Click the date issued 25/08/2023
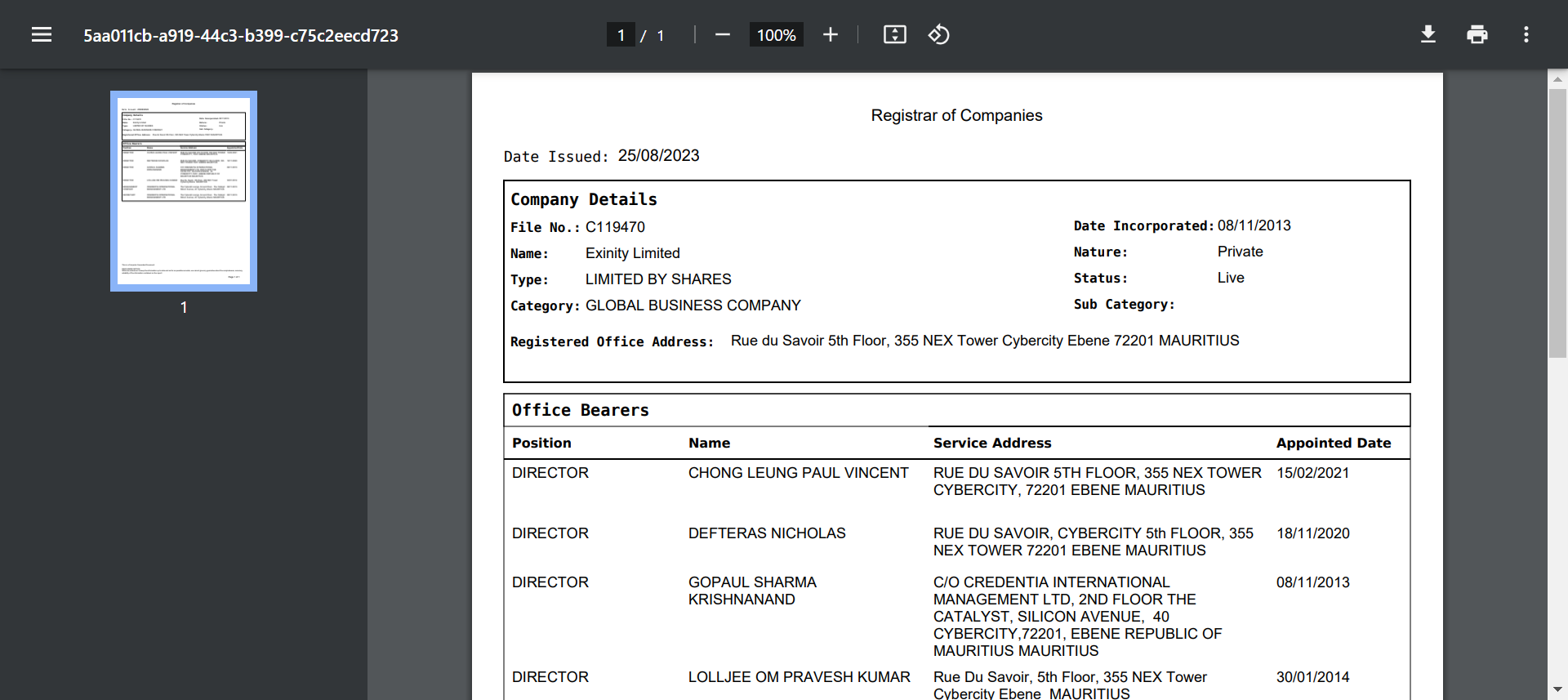The width and height of the screenshot is (1568, 700). (658, 155)
